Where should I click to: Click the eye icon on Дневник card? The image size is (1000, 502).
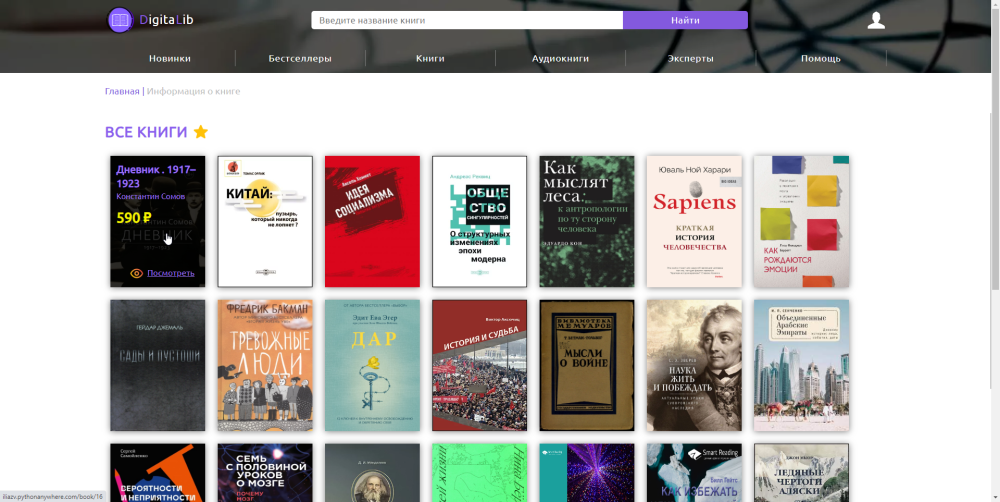pos(137,273)
